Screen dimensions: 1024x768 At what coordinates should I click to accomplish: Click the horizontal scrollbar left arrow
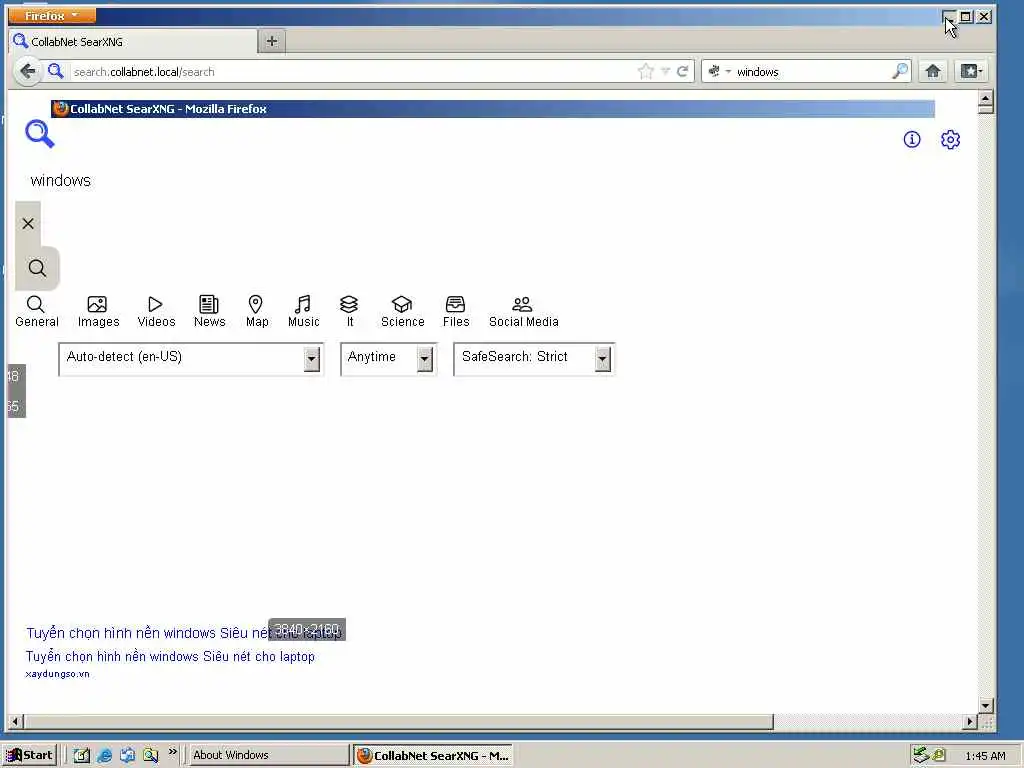click(x=16, y=722)
